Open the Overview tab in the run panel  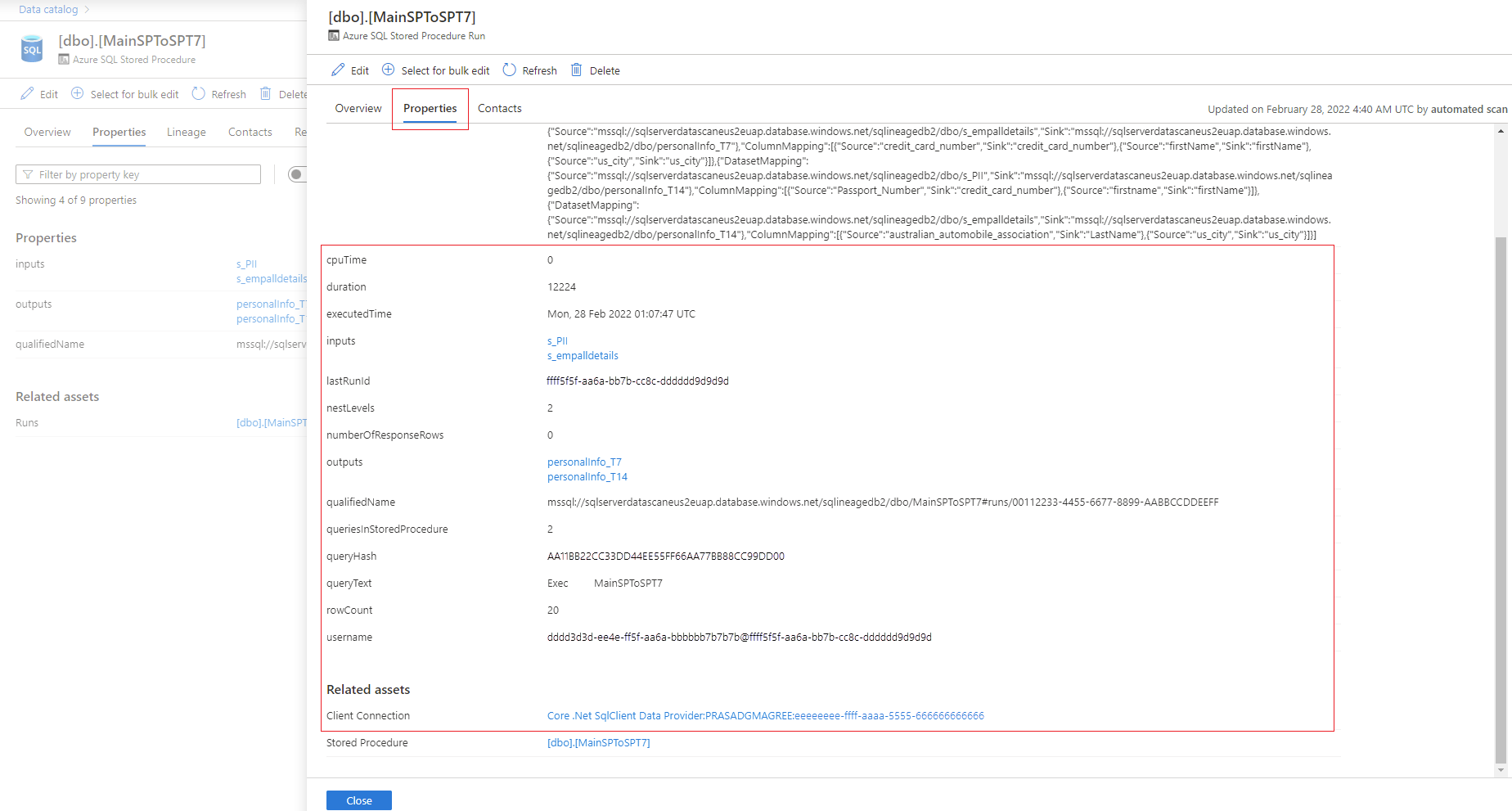pos(358,108)
